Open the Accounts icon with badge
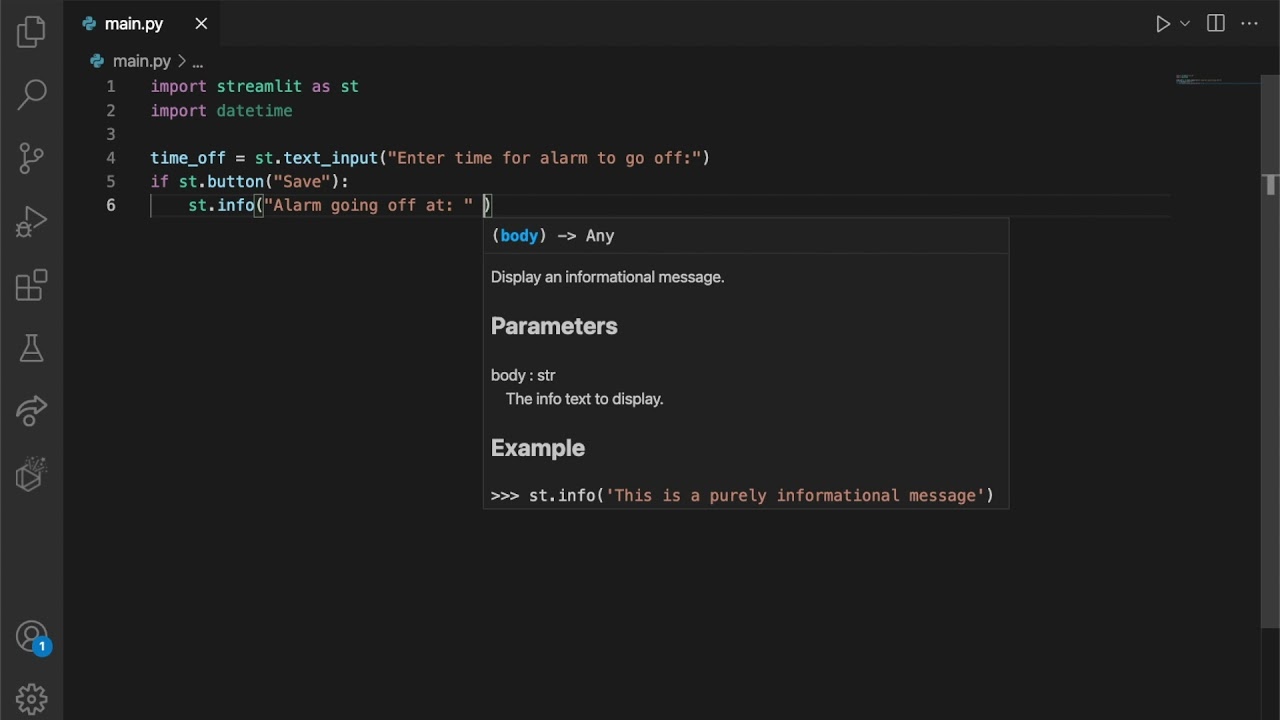The image size is (1280, 720). (33, 638)
